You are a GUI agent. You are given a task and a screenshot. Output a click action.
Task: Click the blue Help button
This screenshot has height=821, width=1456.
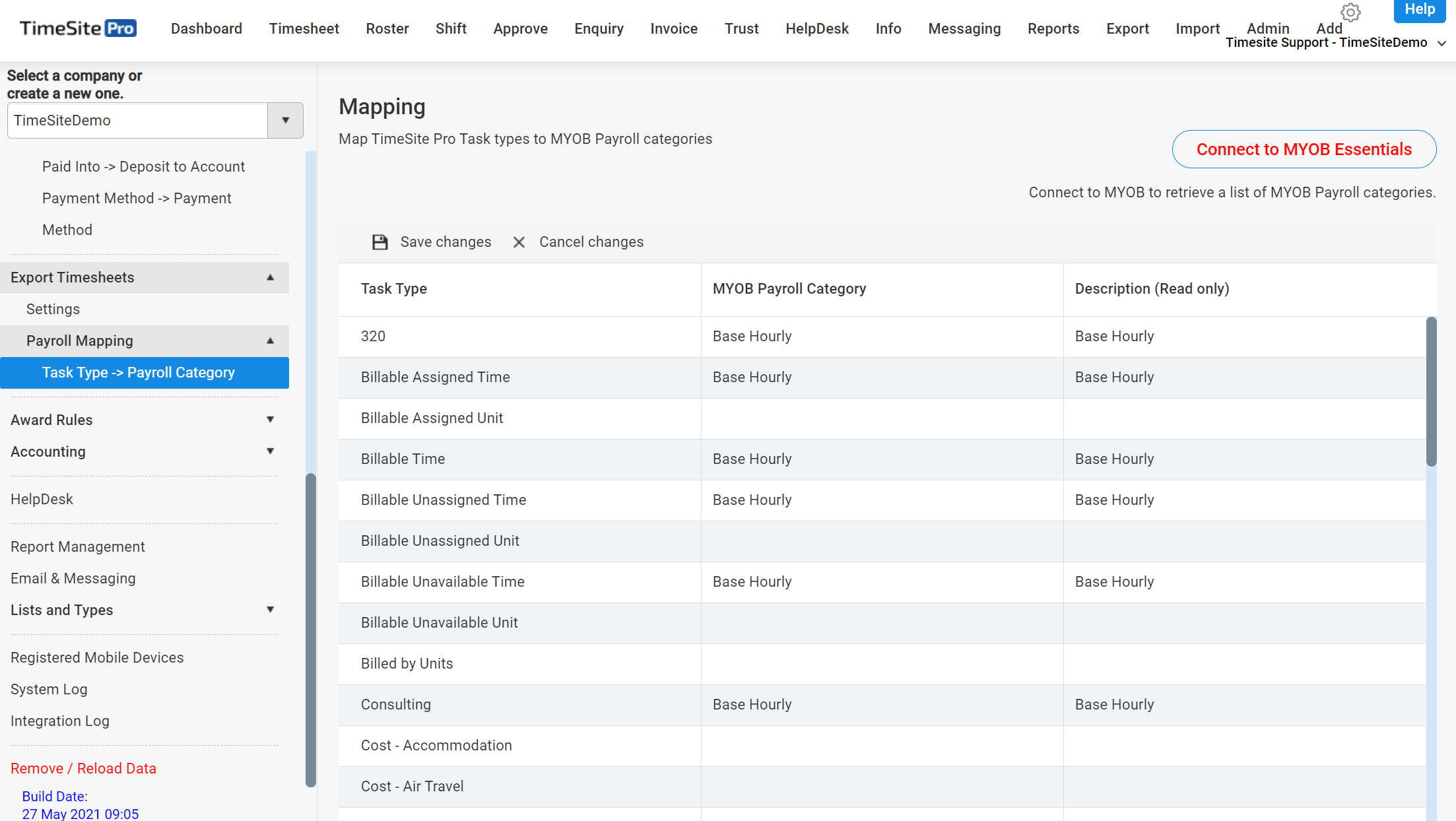(1420, 10)
